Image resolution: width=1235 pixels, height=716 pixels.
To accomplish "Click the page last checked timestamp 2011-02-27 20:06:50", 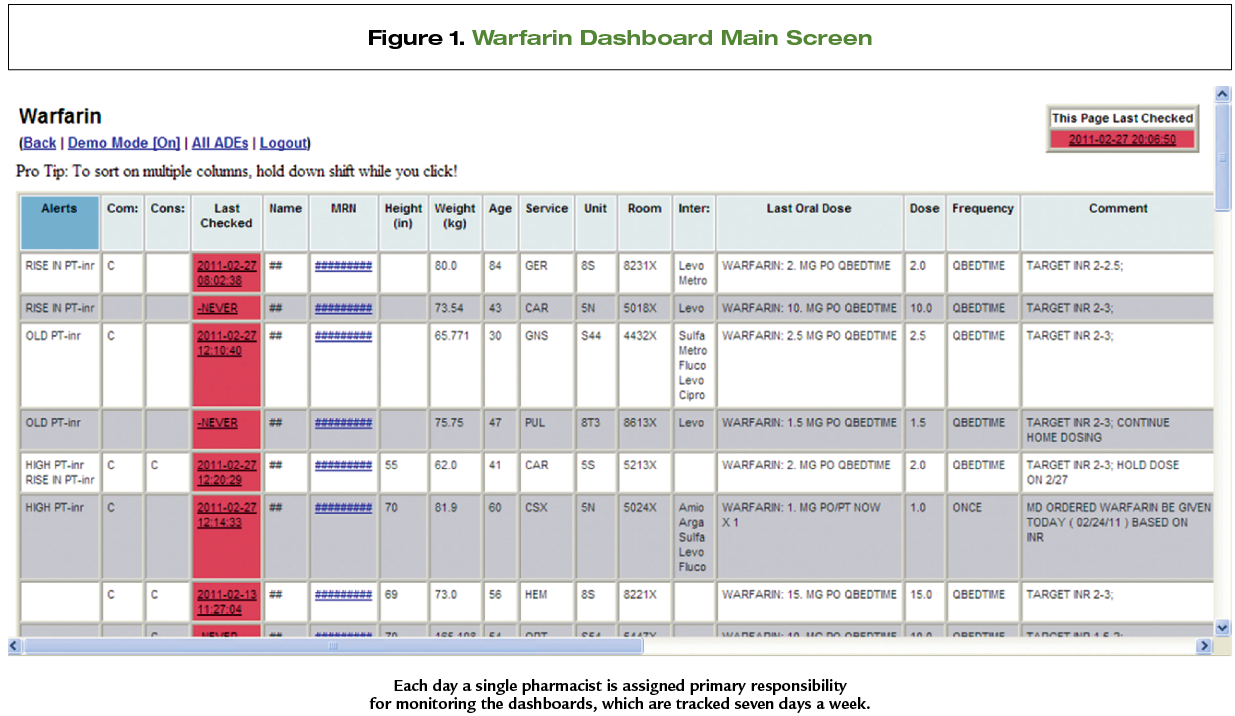I will (1122, 139).
